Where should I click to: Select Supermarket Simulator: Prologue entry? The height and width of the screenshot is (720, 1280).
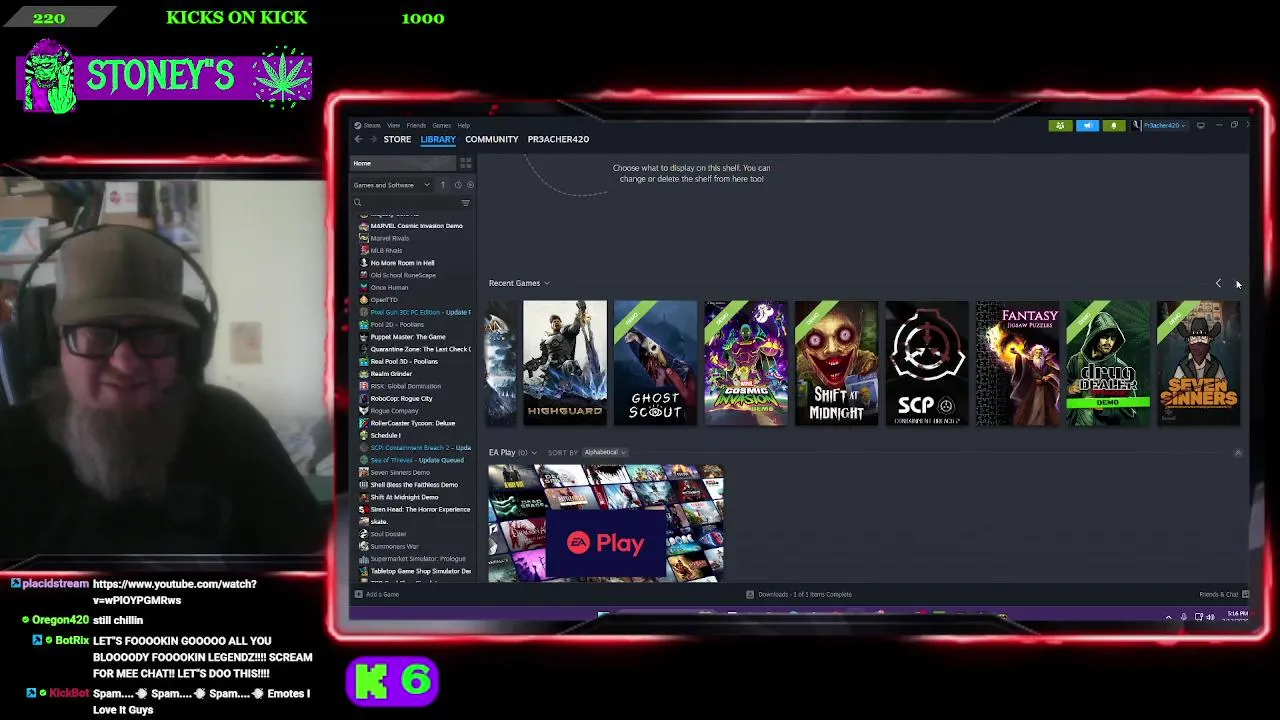418,558
